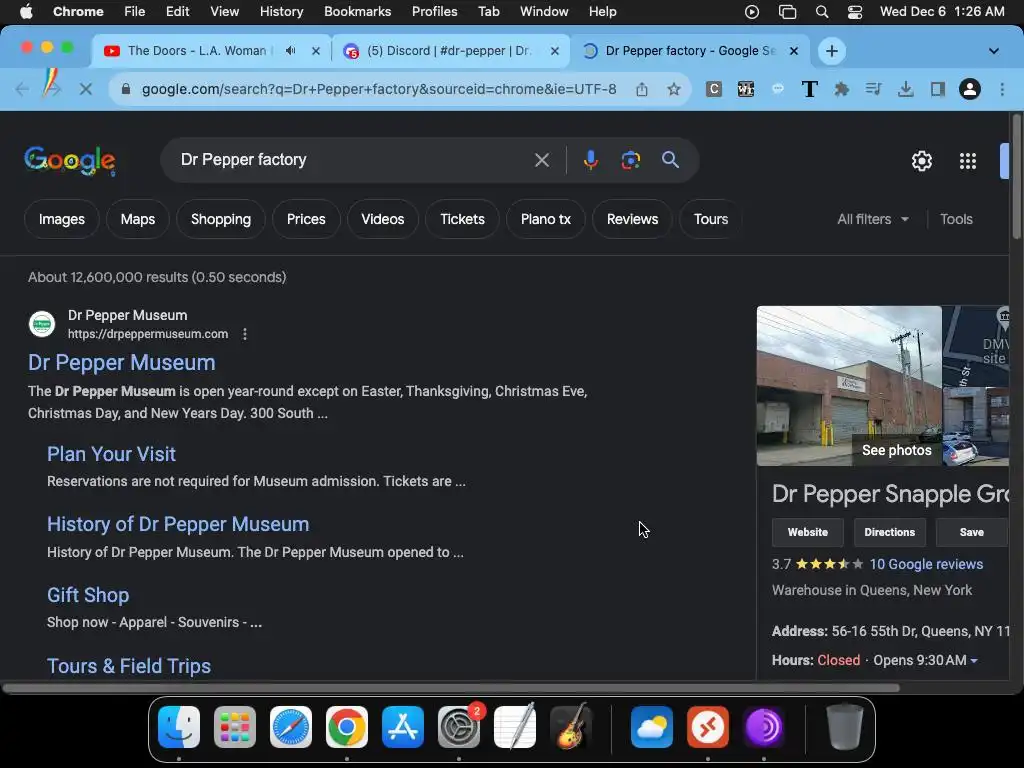Go back to the previous page

pos(22,89)
